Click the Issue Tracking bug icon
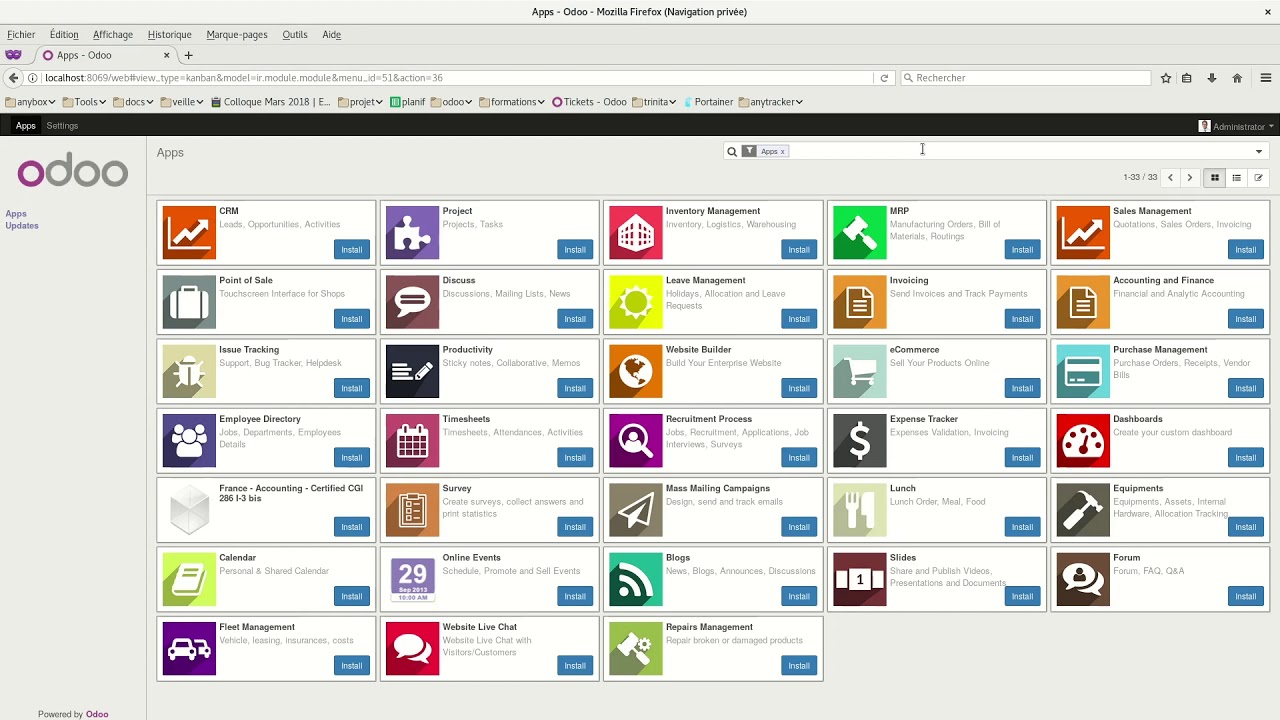This screenshot has width=1280, height=720. point(189,371)
